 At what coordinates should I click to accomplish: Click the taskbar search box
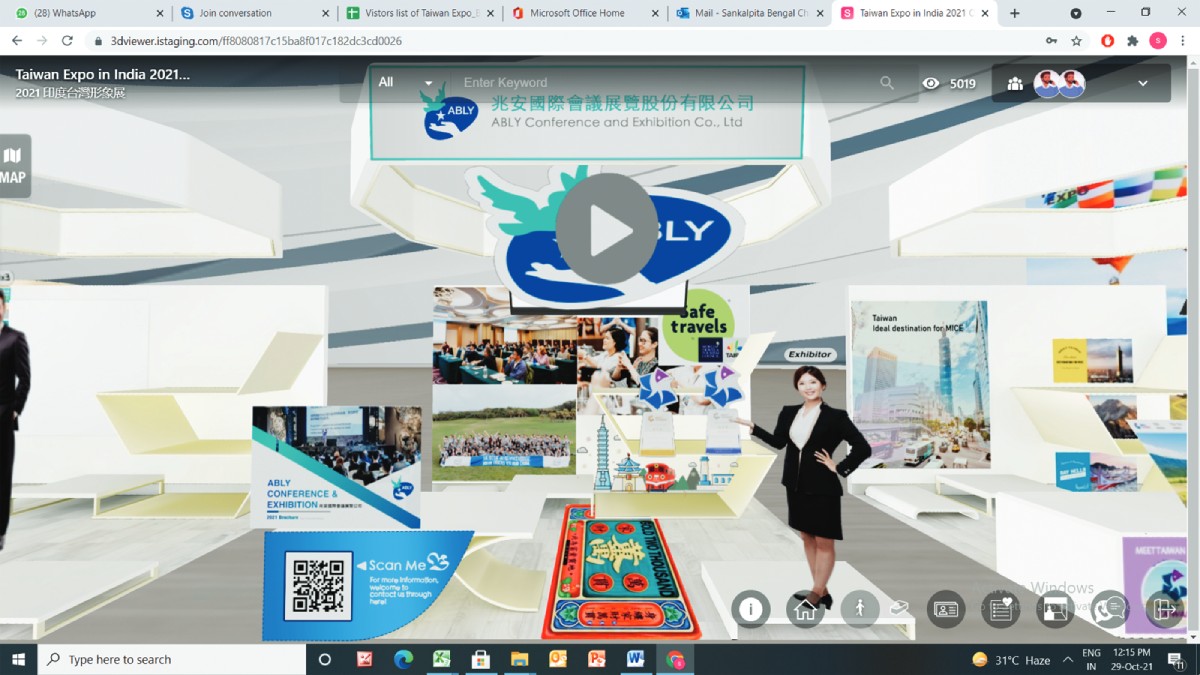click(x=171, y=659)
